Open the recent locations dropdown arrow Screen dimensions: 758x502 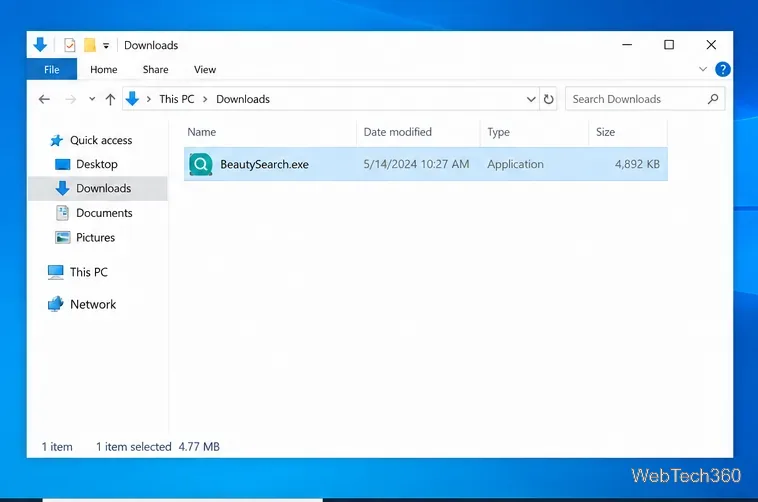pyautogui.click(x=92, y=99)
